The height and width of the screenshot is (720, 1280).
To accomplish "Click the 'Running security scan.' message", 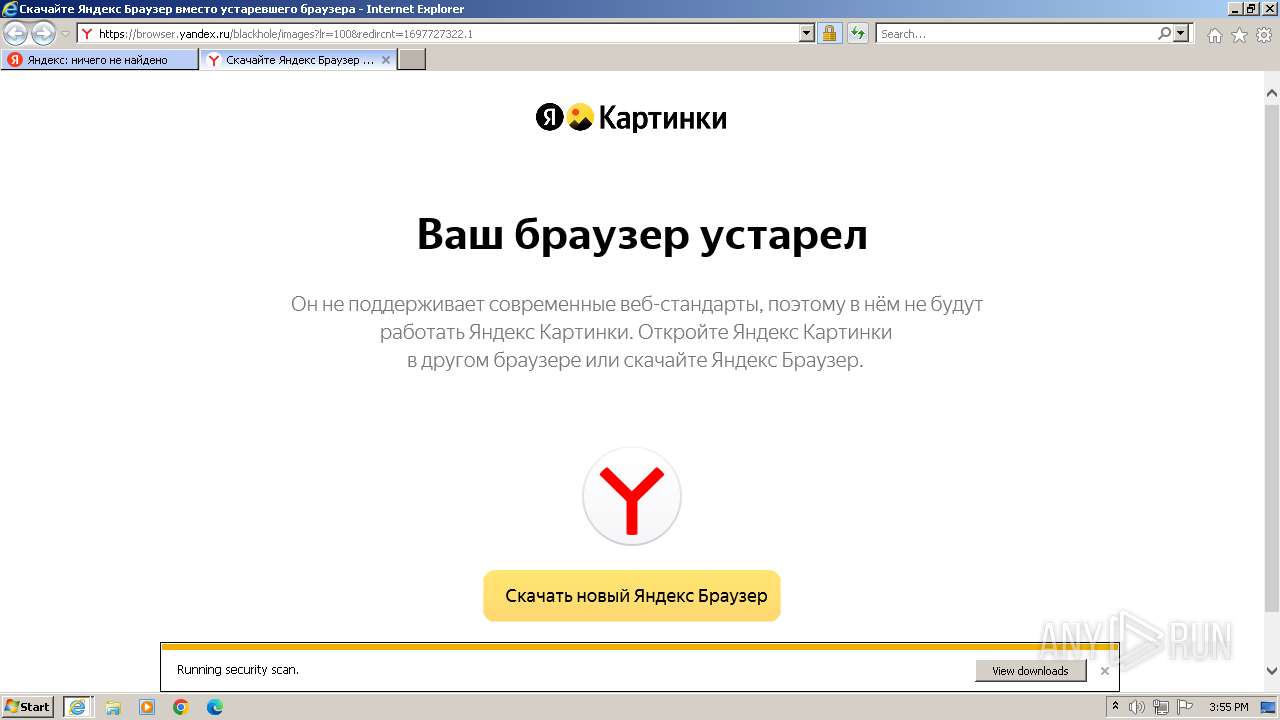I will [x=238, y=670].
